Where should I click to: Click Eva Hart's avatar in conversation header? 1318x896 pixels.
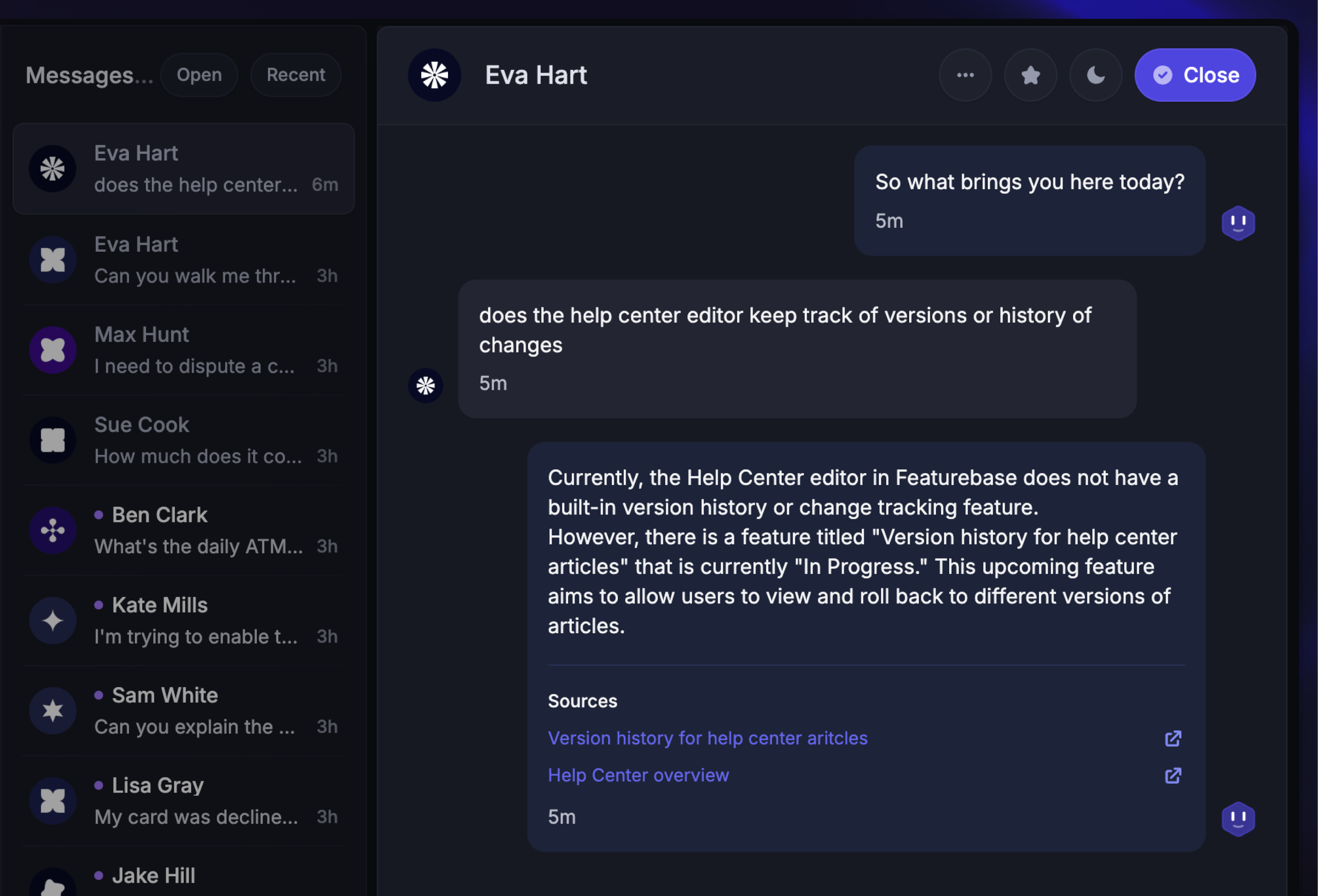(435, 75)
